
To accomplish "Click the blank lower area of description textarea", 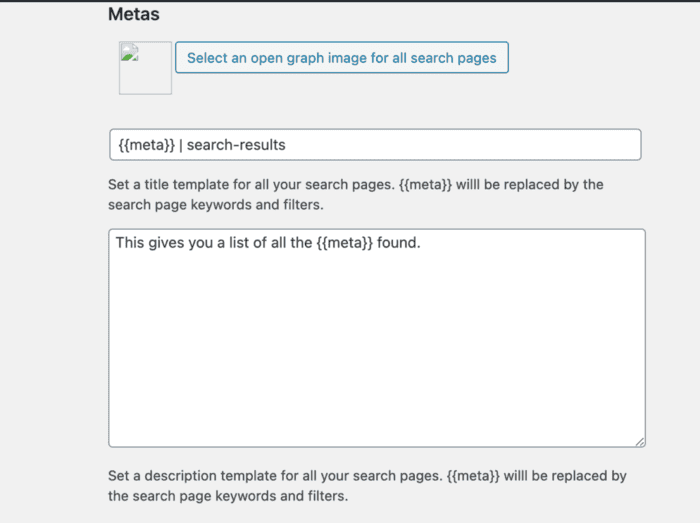I will (377, 357).
